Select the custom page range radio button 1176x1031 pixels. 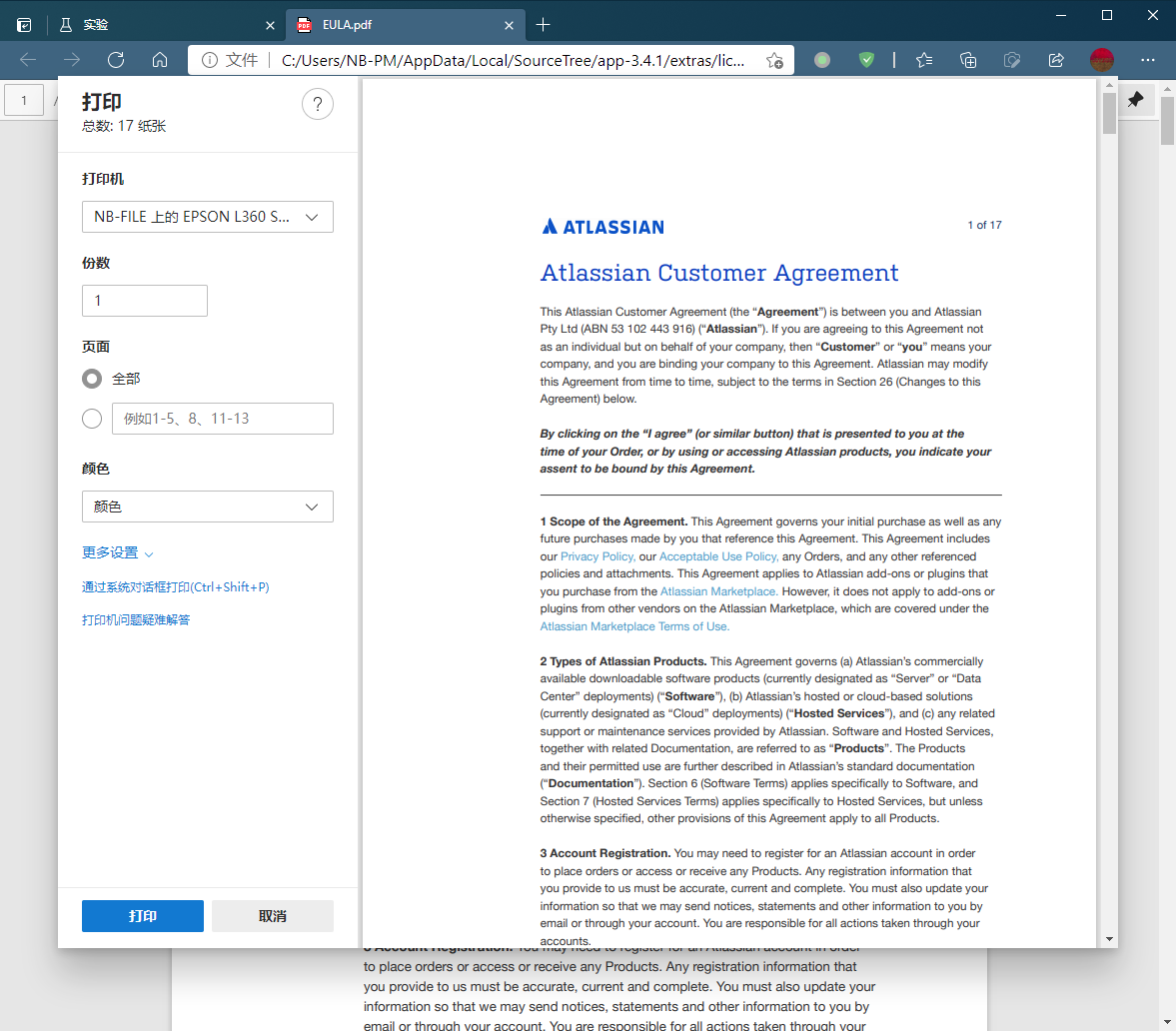(92, 419)
